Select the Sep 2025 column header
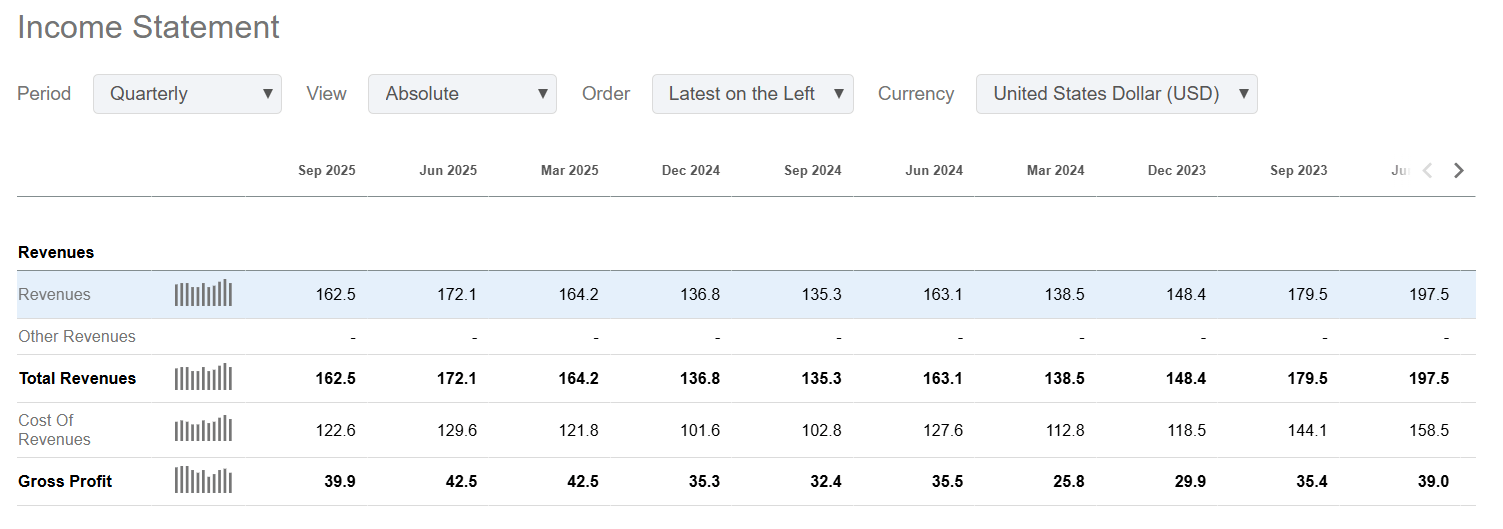 [326, 171]
